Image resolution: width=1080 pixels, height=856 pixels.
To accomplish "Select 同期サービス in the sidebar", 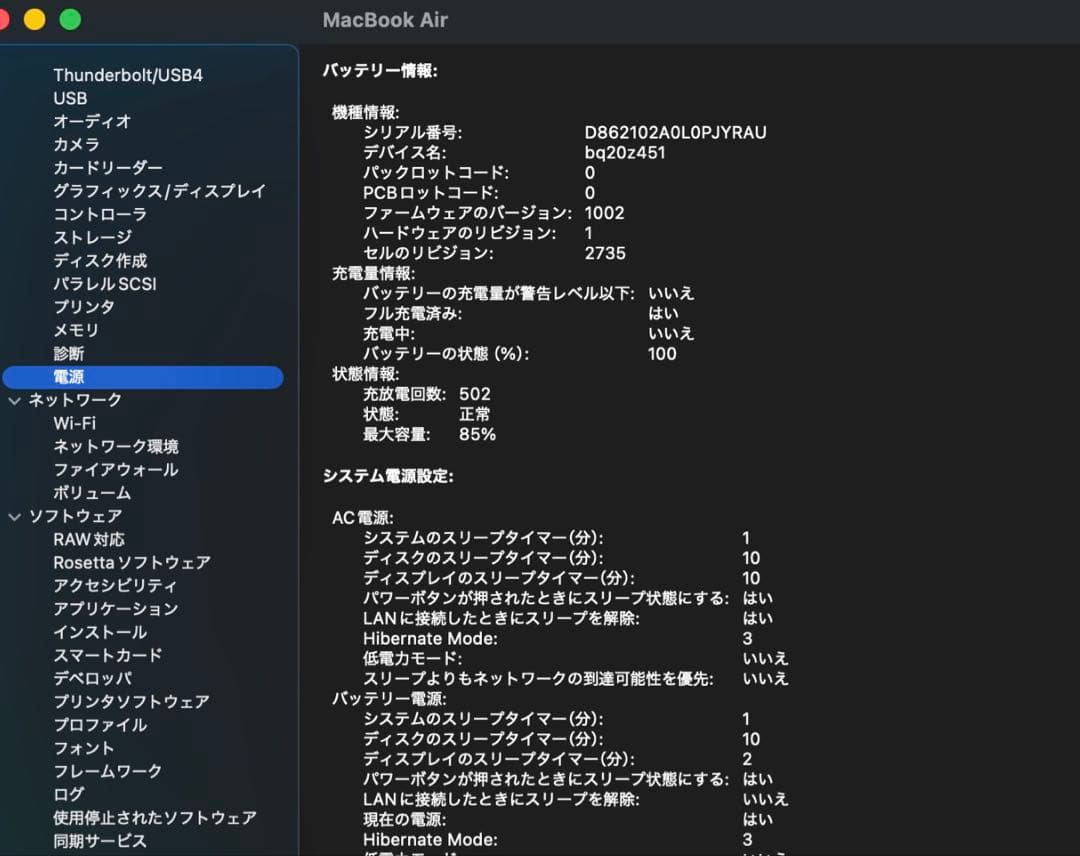I will point(100,841).
